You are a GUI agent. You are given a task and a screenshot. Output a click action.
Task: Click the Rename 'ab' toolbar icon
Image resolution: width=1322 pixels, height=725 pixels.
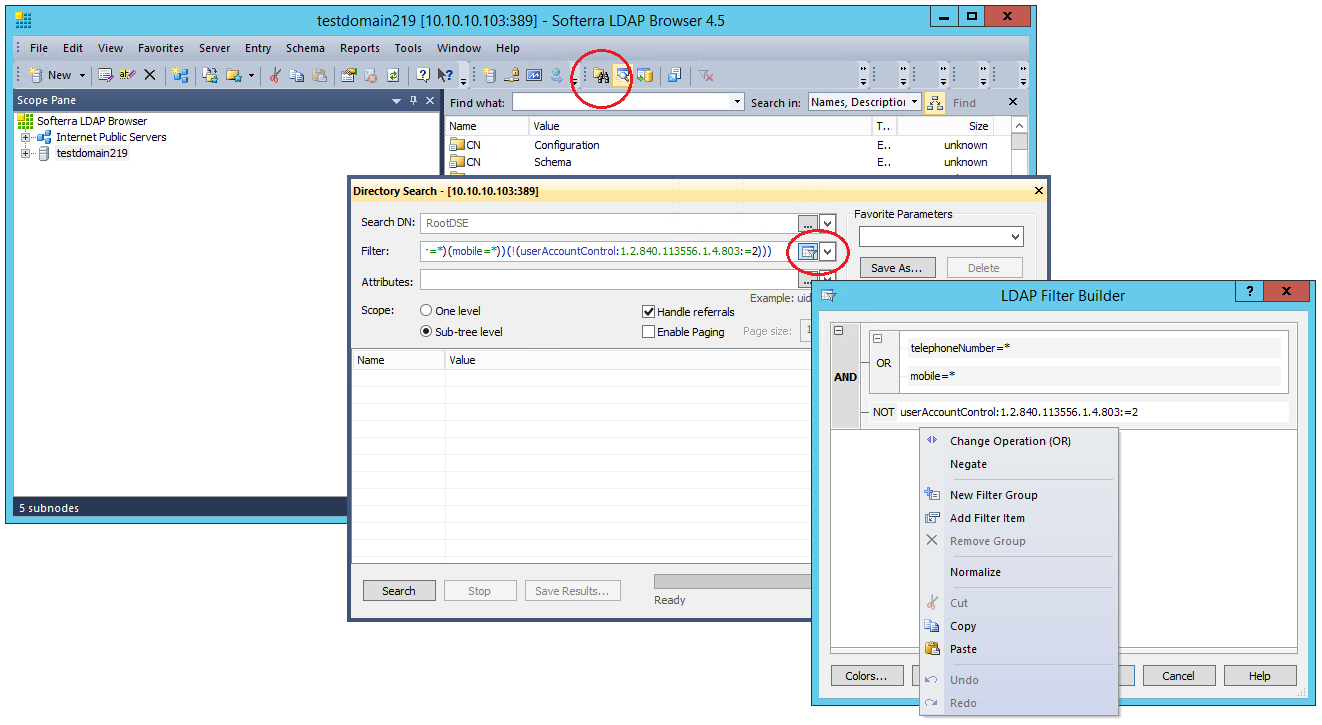point(127,75)
